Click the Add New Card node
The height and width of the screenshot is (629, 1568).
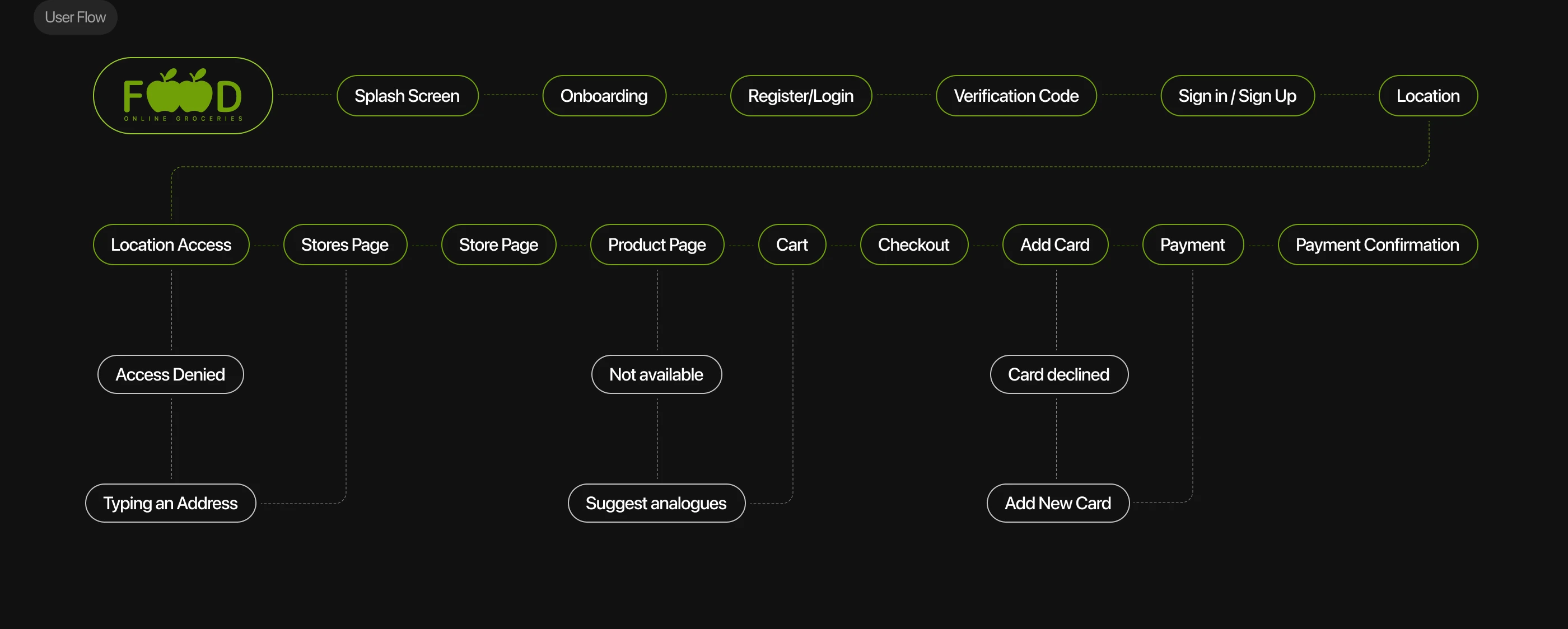click(x=1058, y=503)
